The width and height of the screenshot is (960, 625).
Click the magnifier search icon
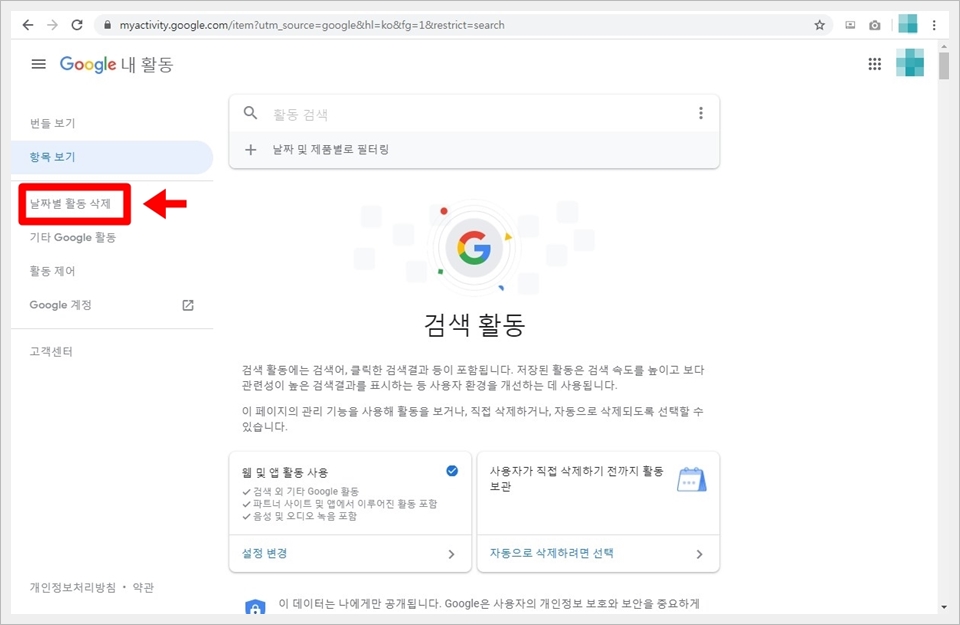pyautogui.click(x=250, y=113)
